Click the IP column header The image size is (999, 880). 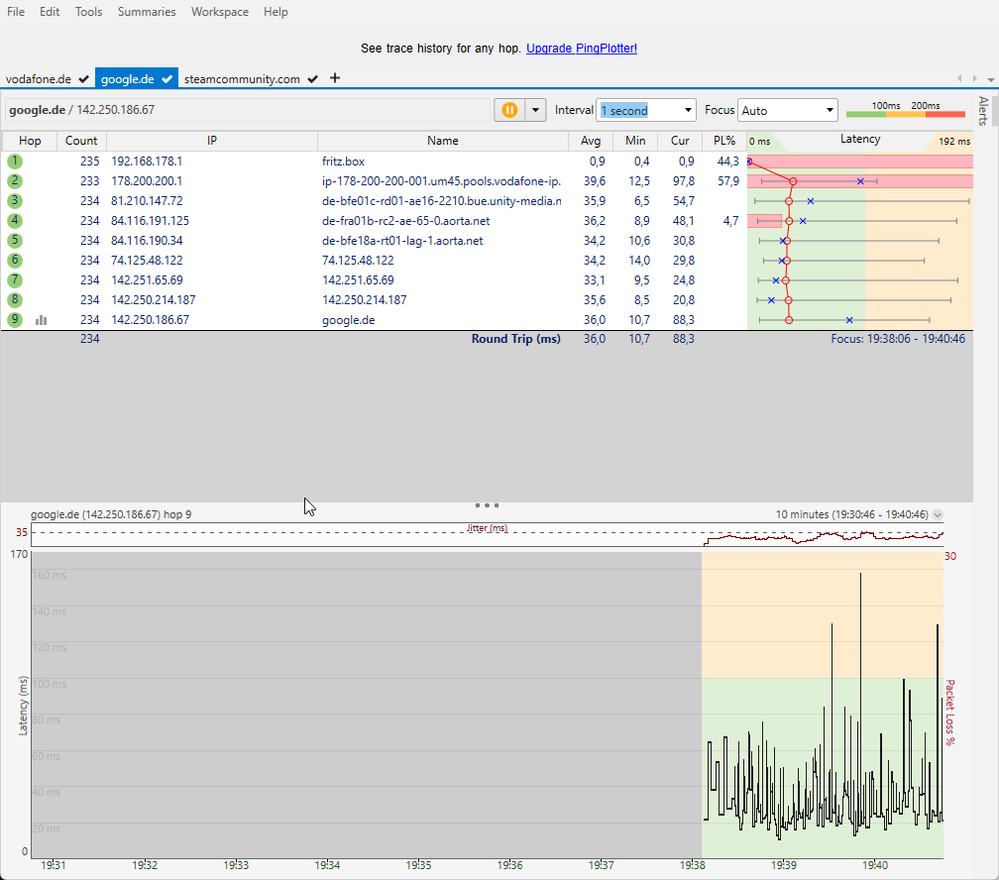(x=212, y=141)
